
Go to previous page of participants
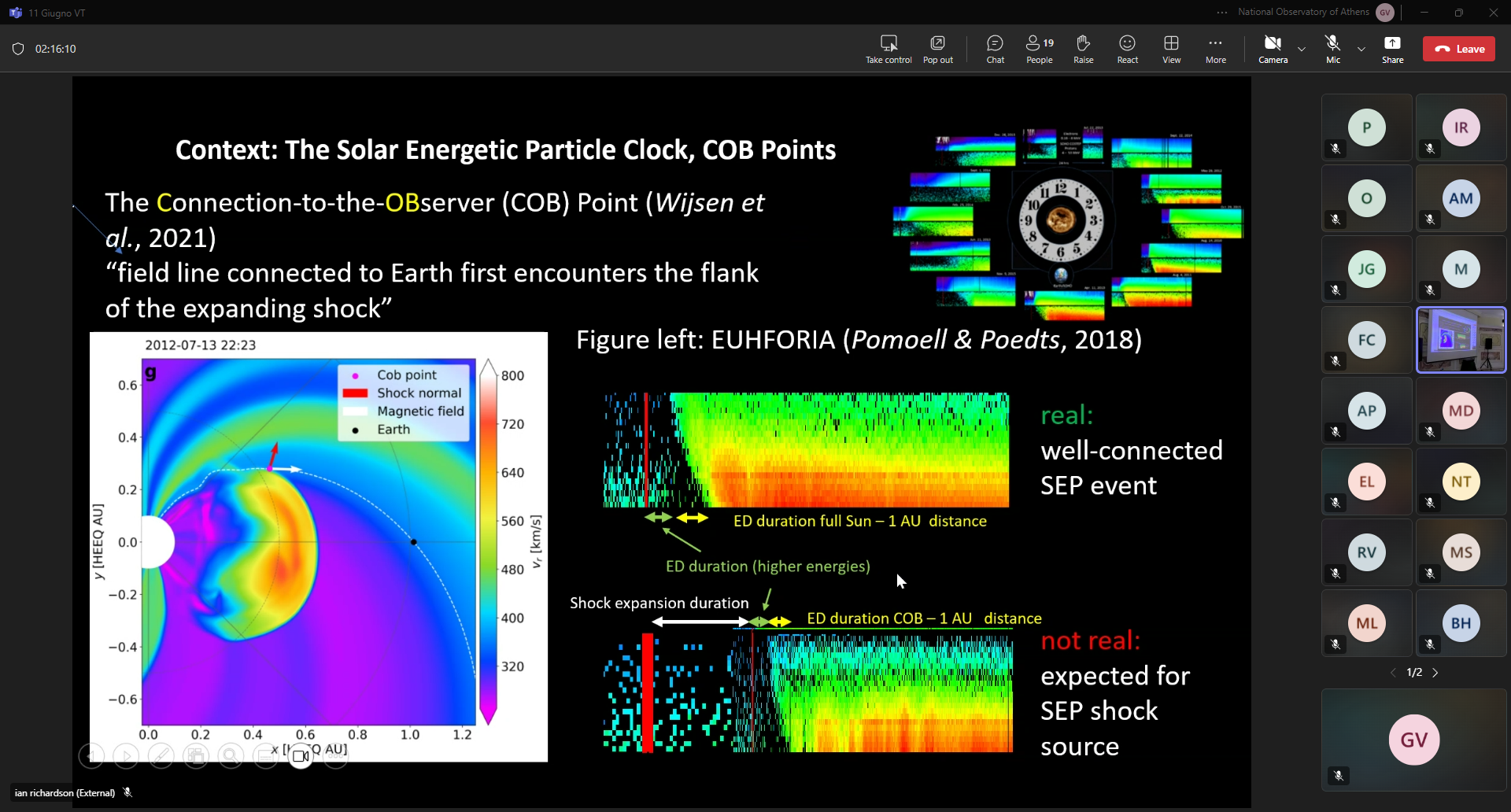[x=1393, y=673]
